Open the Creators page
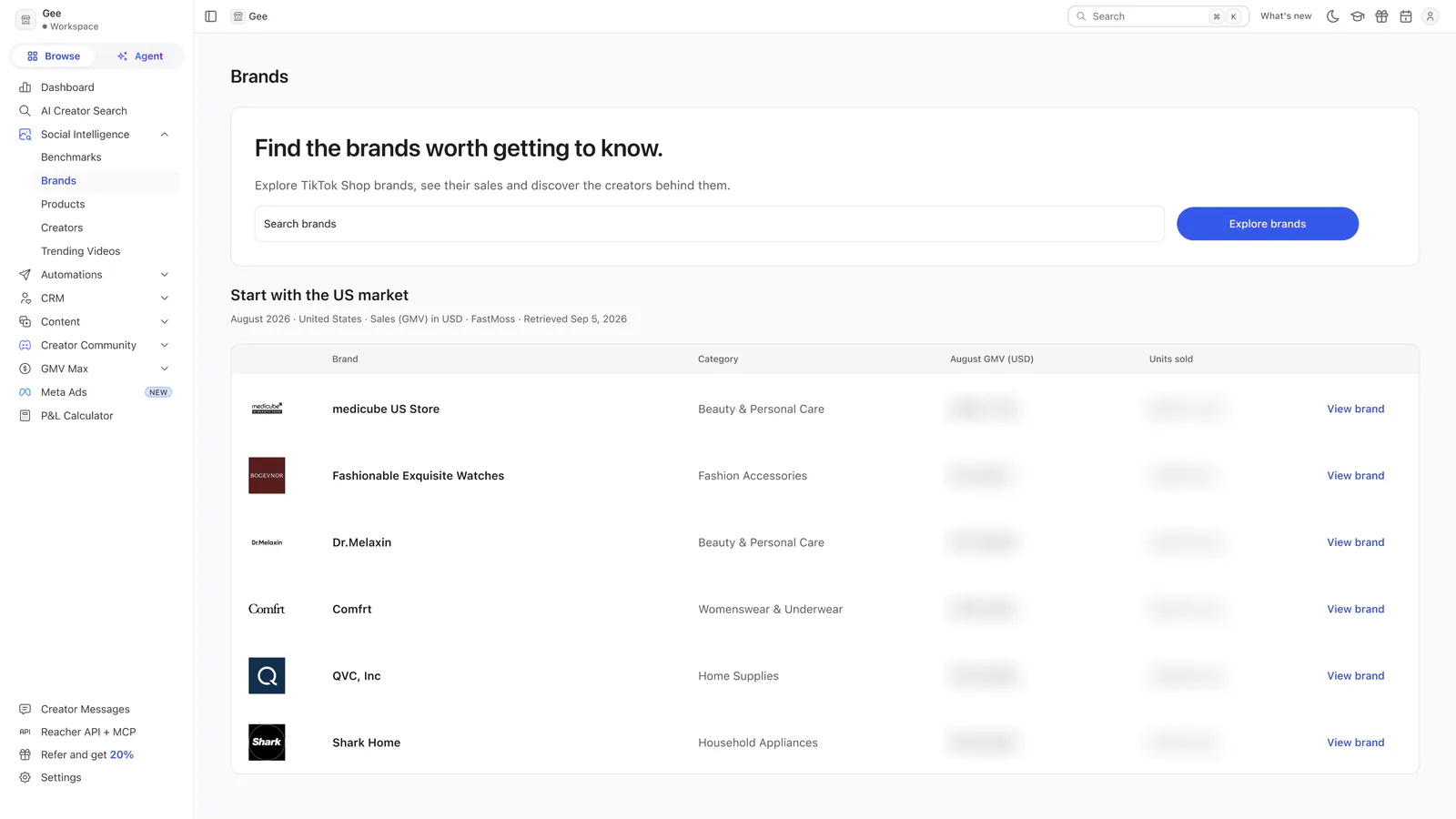 pos(62,228)
